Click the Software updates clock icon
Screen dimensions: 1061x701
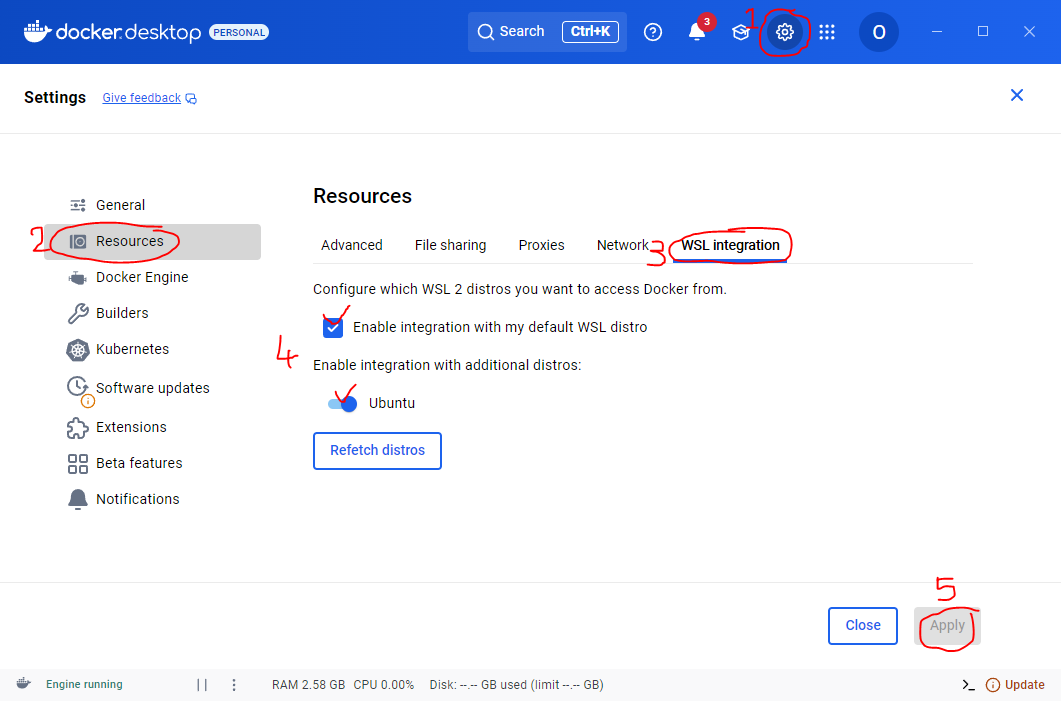tap(77, 386)
